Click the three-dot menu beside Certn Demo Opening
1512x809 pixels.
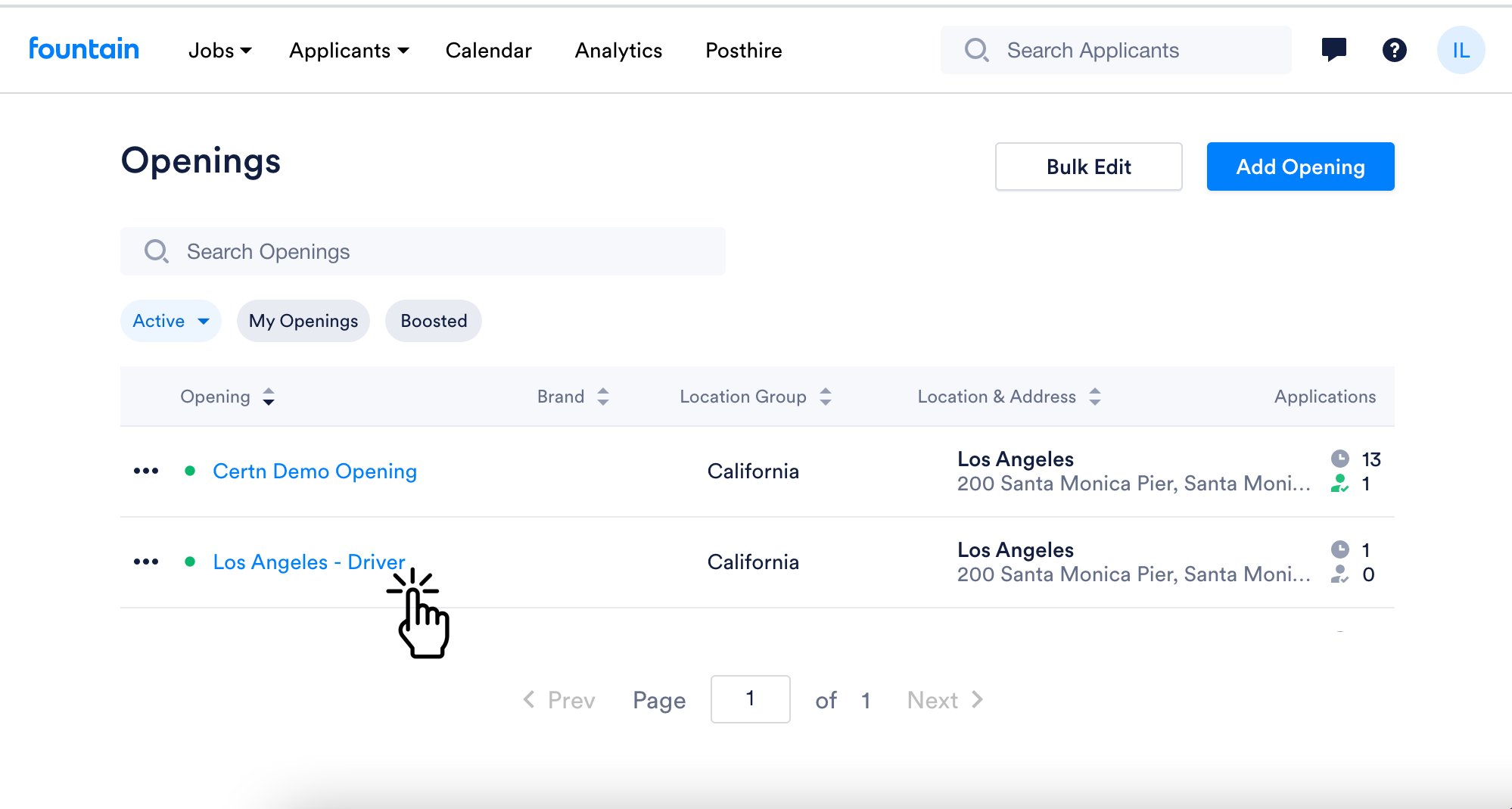pyautogui.click(x=145, y=471)
